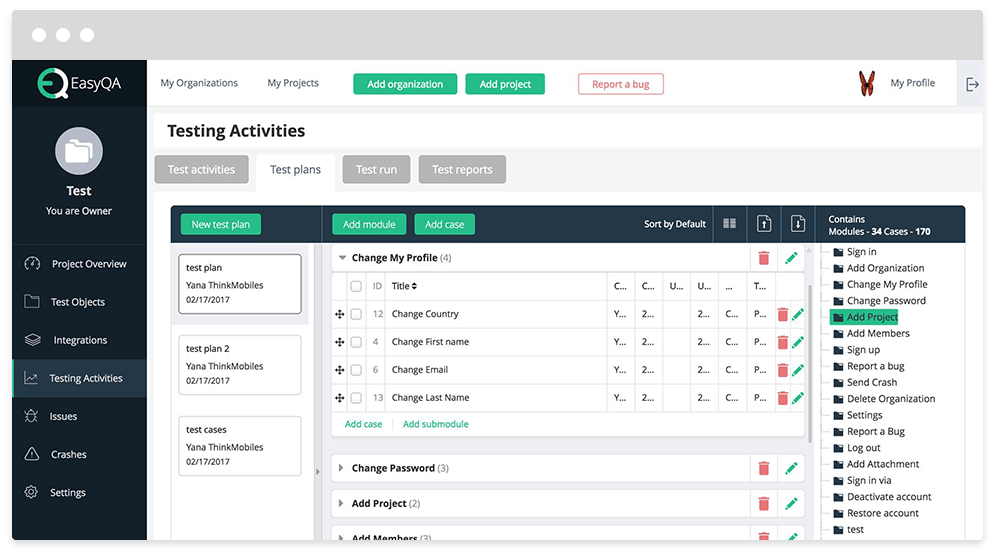Screen dimensions: 995x554
Task: Check the Change First name checkbox
Action: pos(356,342)
